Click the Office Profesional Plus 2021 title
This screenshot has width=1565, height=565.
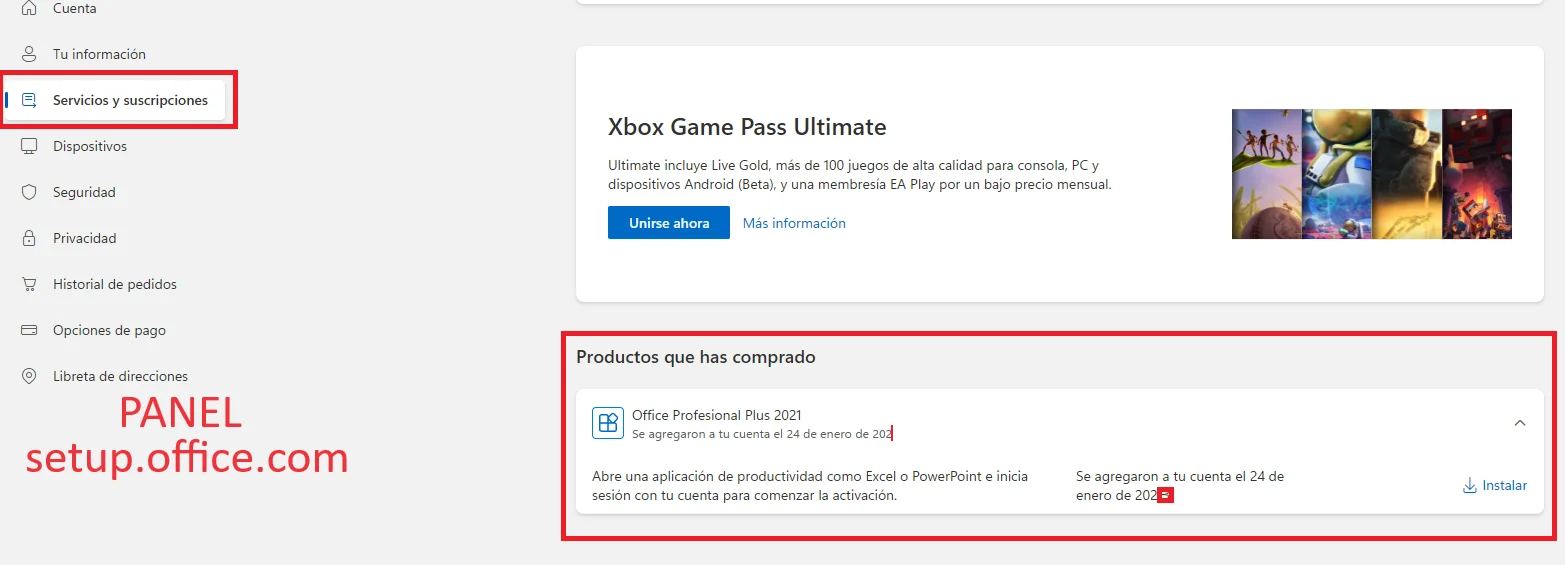coord(717,415)
